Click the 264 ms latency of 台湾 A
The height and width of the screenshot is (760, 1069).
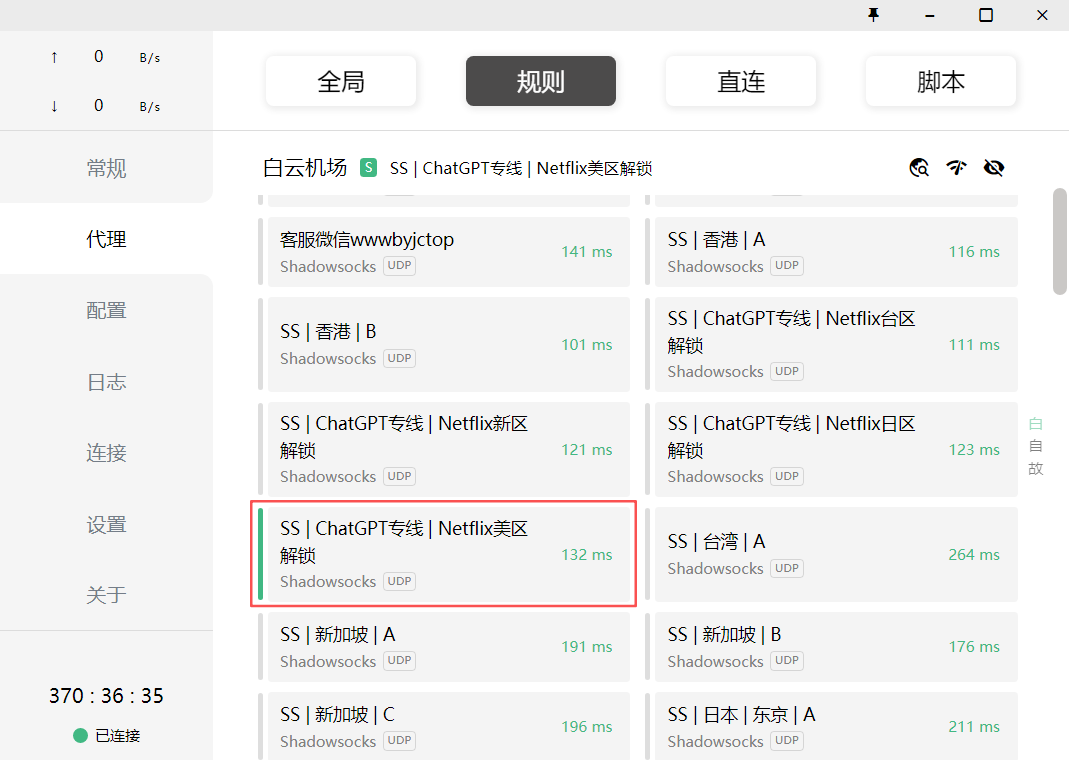tap(974, 554)
